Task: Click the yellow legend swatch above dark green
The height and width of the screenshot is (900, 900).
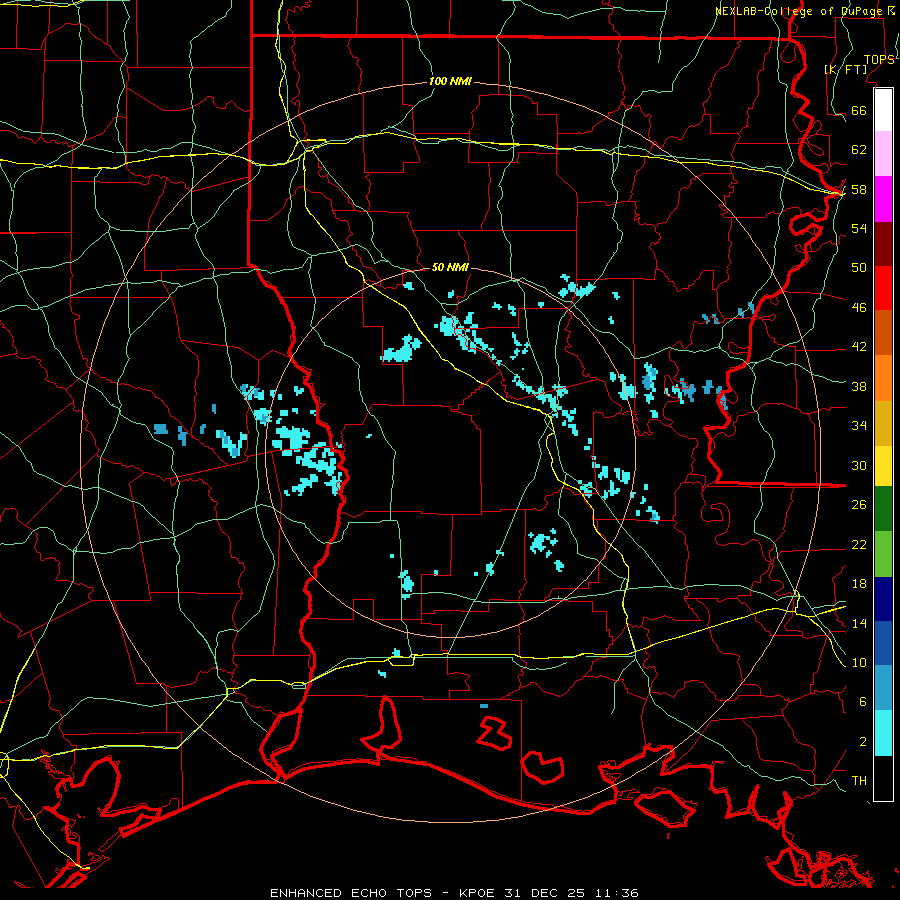Action: (883, 466)
